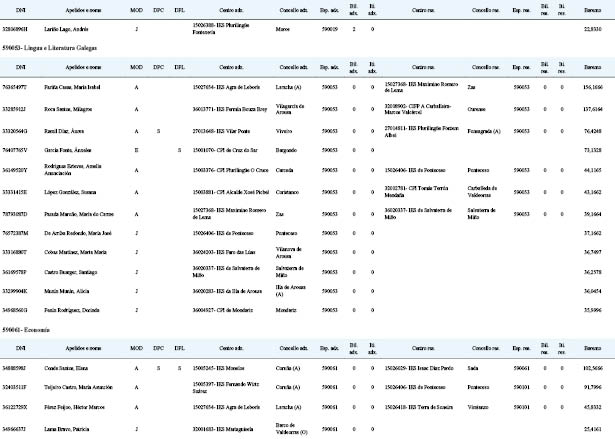This screenshot has height=439, width=615.
Task: Select the 'López González, Susana' entry
Action: [70, 192]
